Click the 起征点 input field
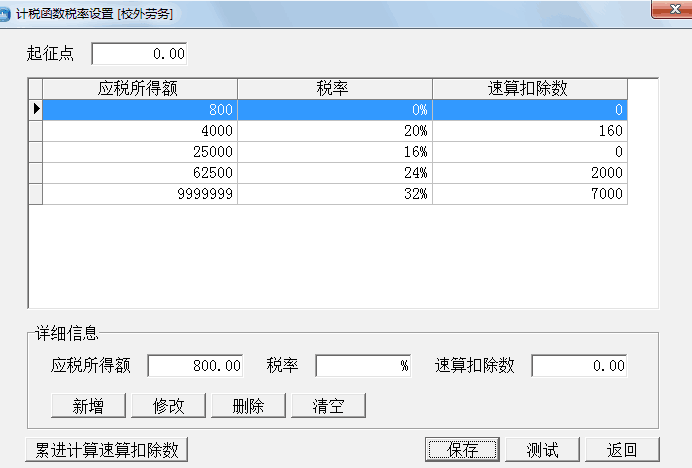Image resolution: width=692 pixels, height=468 pixels. pyautogui.click(x=139, y=53)
